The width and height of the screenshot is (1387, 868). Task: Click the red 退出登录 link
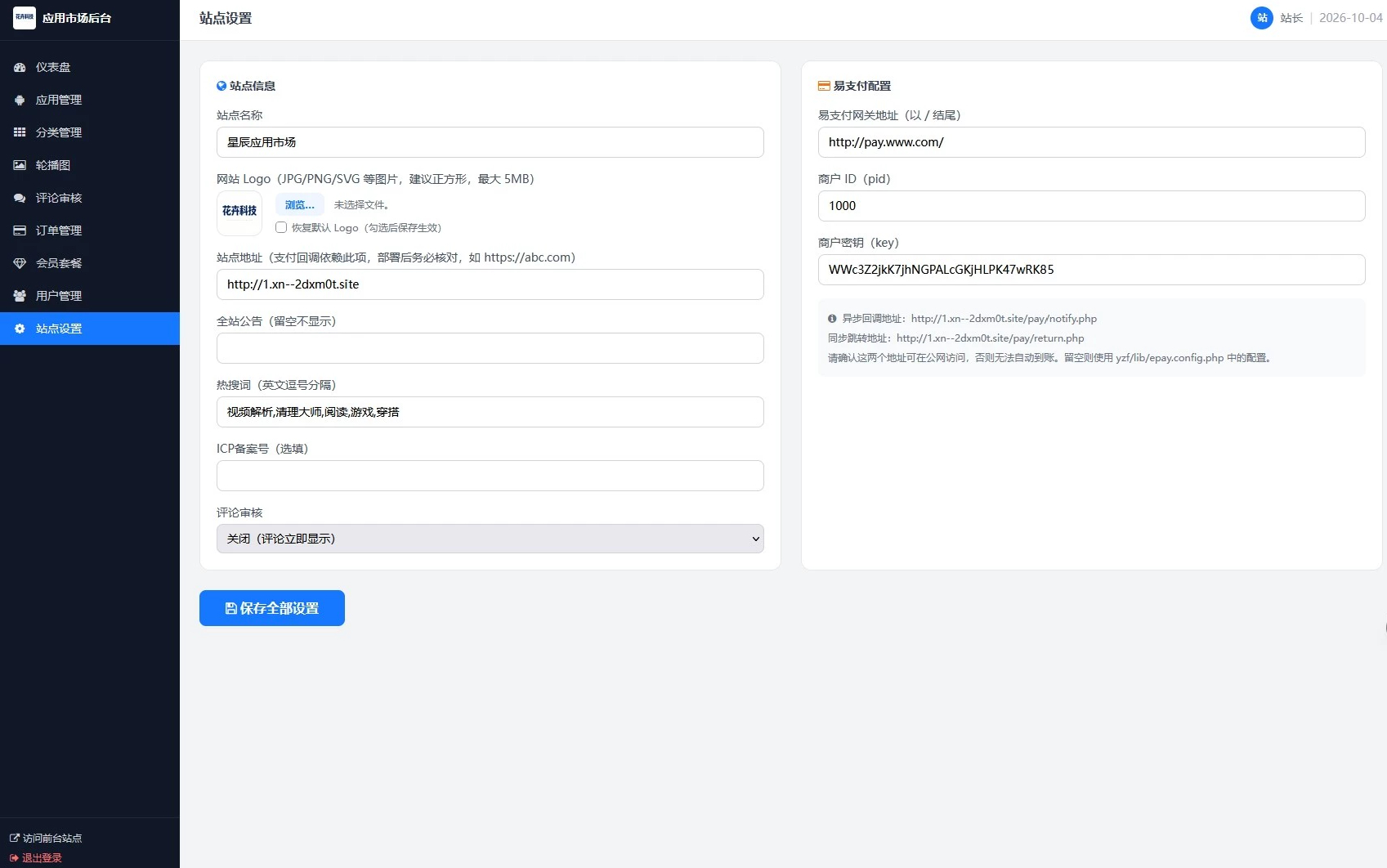pyautogui.click(x=36, y=857)
